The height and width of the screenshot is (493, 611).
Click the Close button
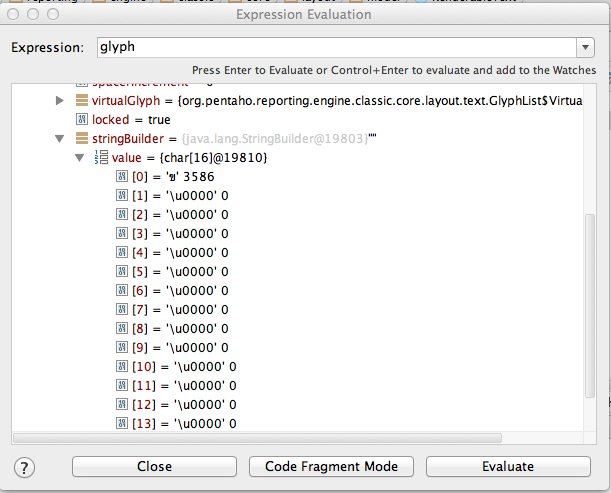point(154,466)
